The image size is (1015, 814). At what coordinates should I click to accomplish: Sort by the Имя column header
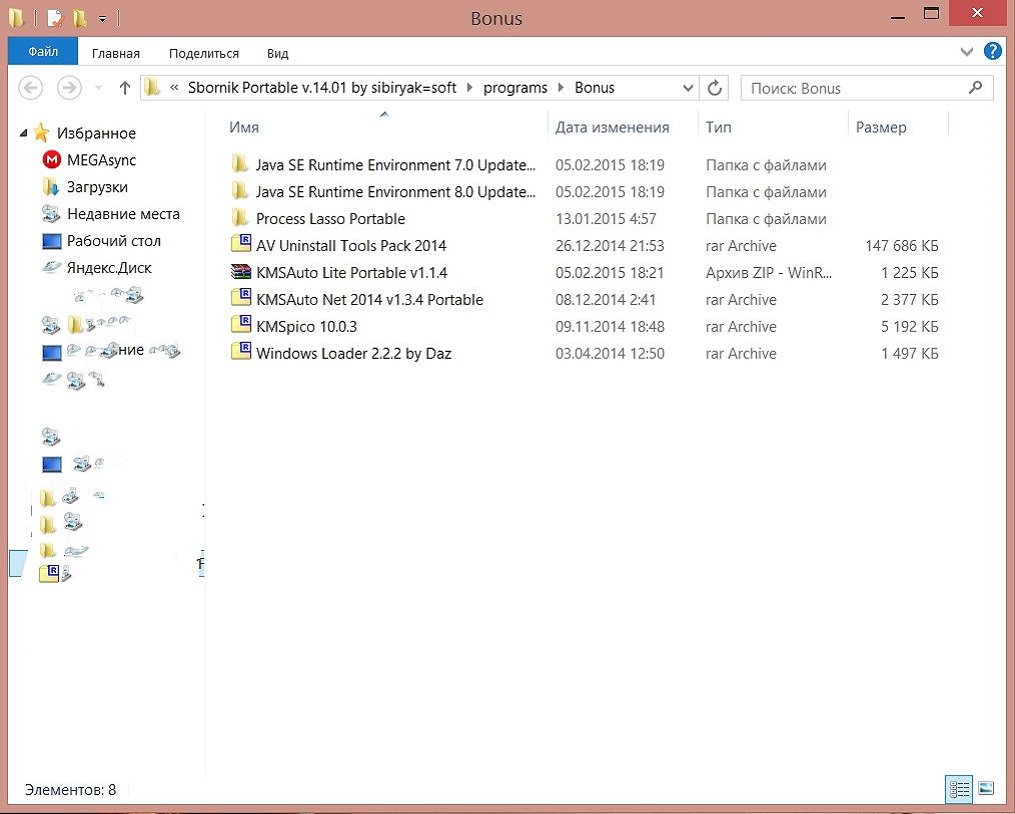coord(244,127)
